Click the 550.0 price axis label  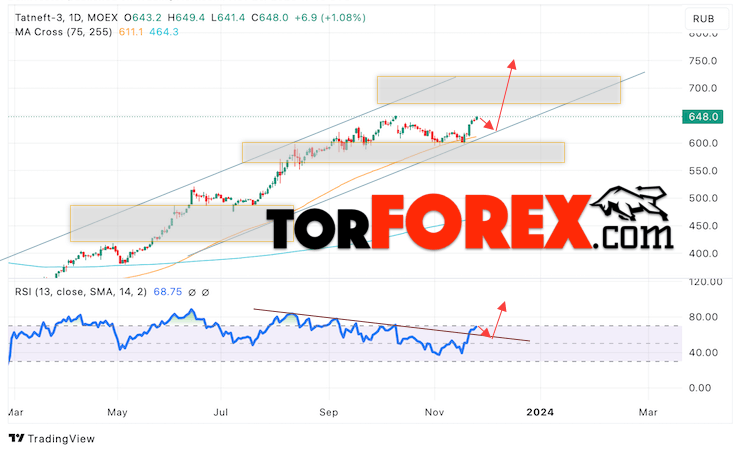703,171
